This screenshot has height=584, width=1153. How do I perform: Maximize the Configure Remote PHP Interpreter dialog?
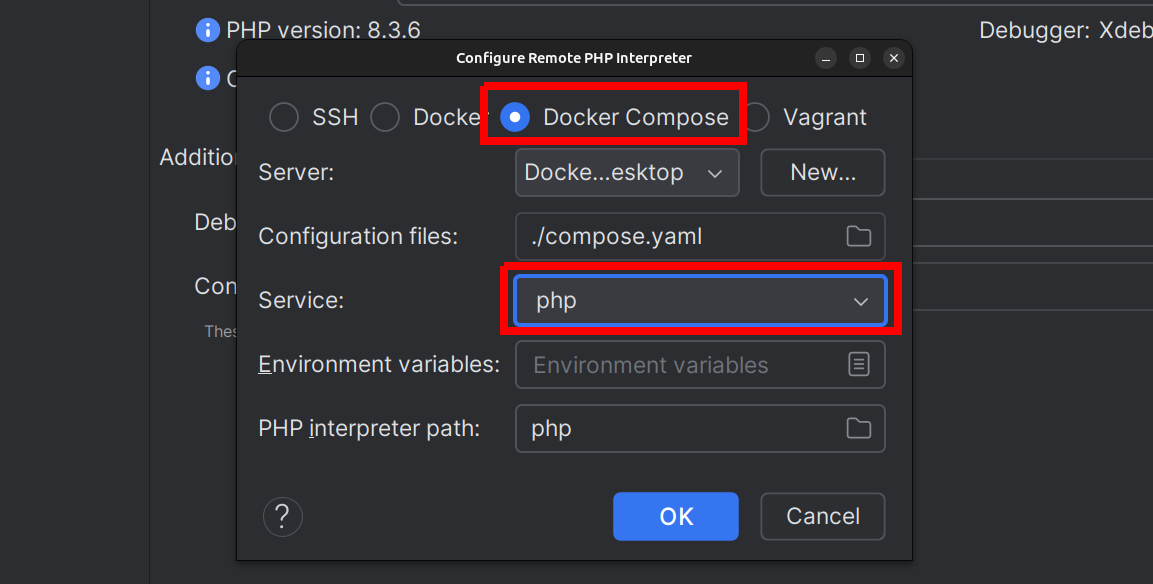[859, 58]
